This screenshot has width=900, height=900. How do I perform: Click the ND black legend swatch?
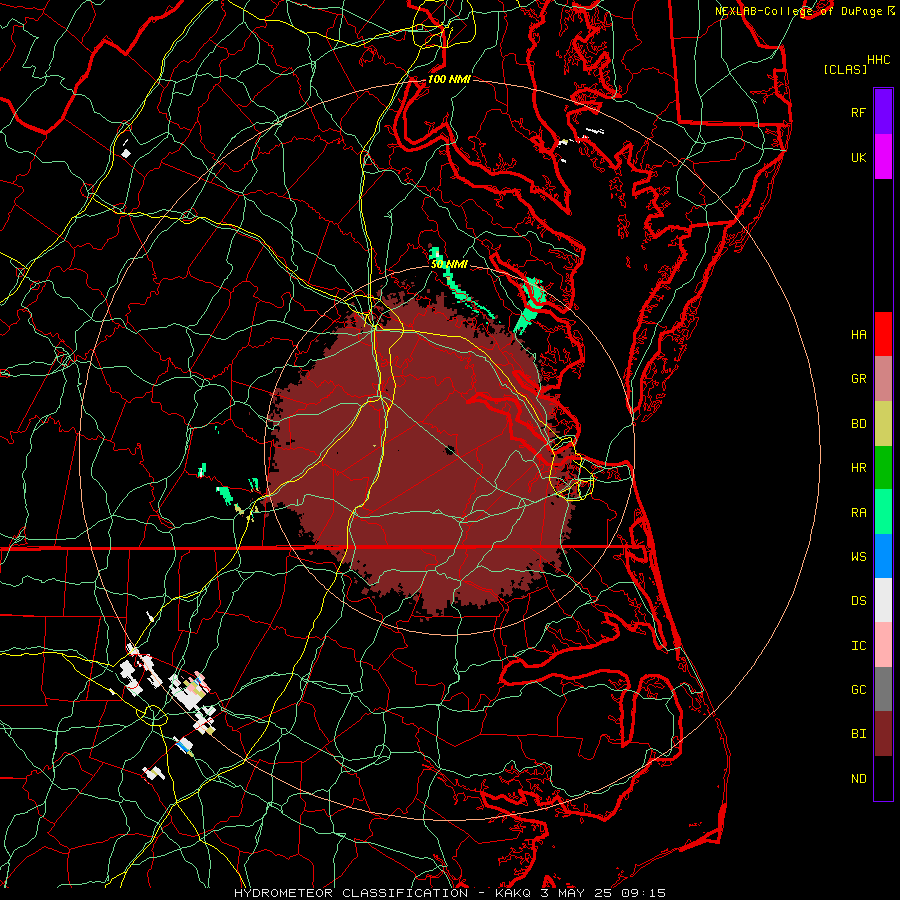coord(883,778)
